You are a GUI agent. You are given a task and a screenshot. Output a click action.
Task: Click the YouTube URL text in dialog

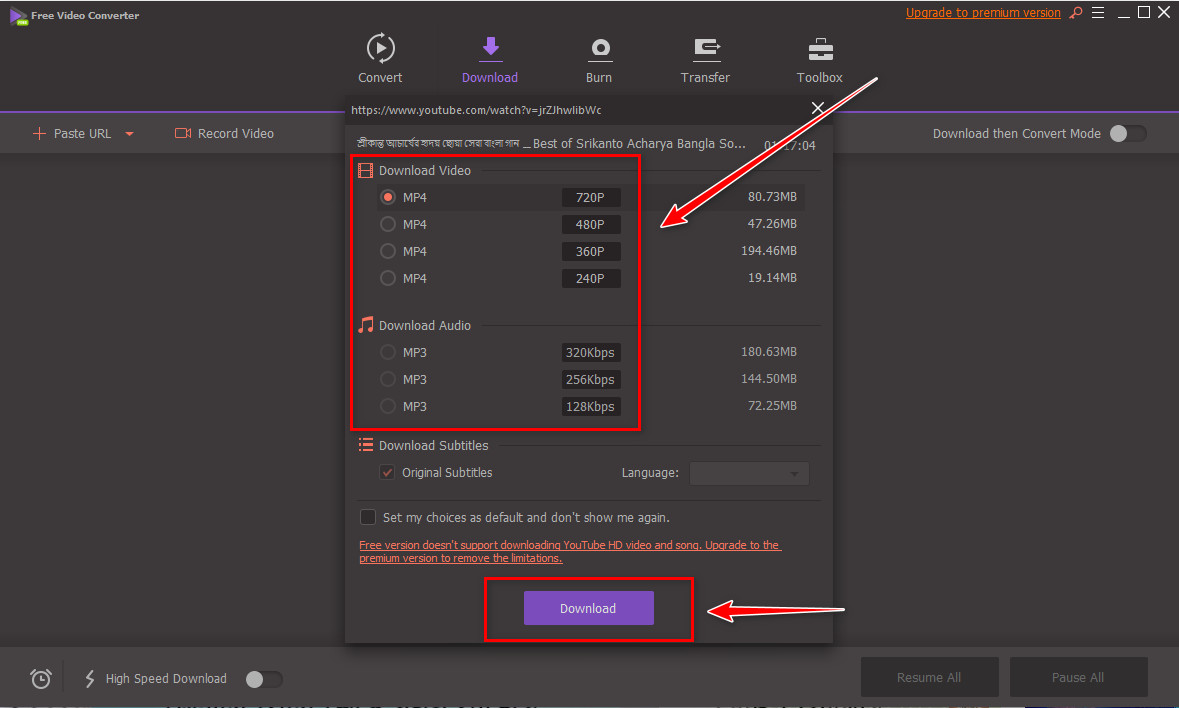pos(476,110)
